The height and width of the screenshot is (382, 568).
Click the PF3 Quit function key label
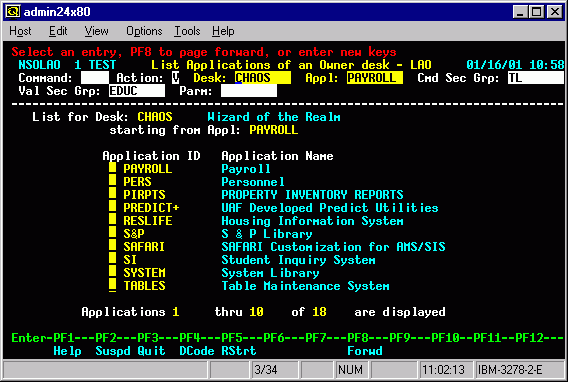(x=151, y=350)
